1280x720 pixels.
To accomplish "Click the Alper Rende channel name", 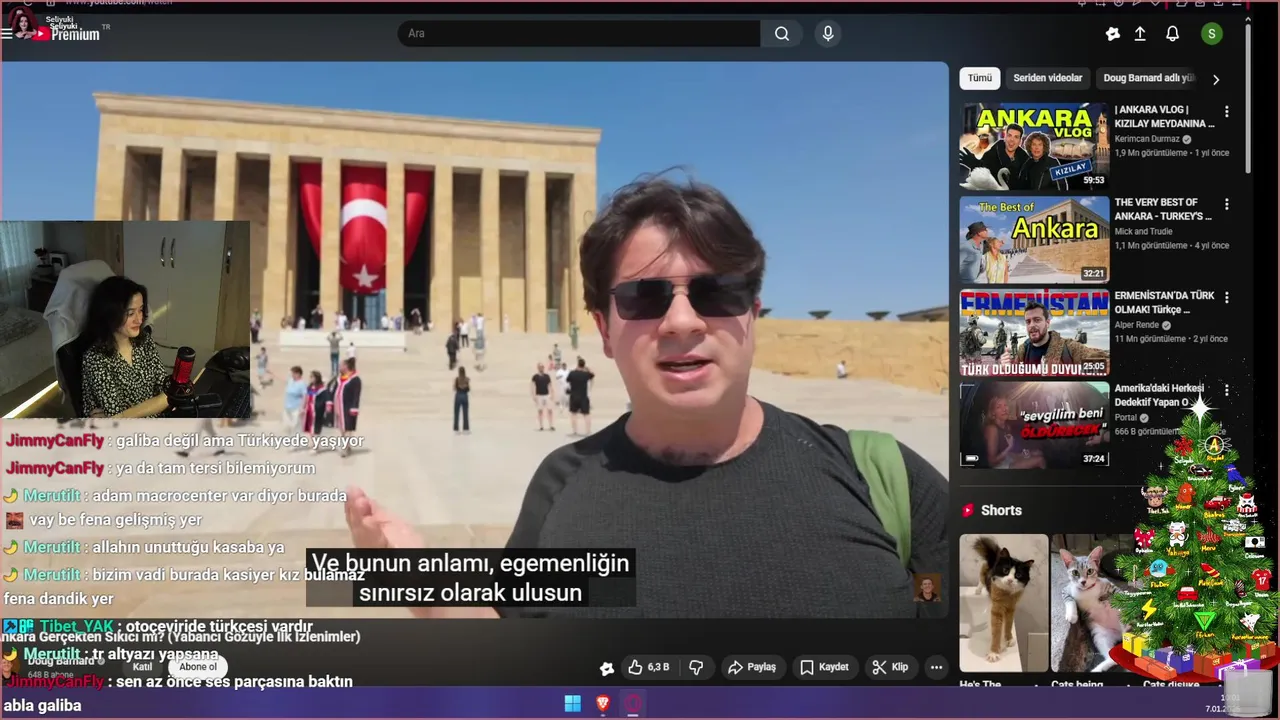I will pos(1137,325).
